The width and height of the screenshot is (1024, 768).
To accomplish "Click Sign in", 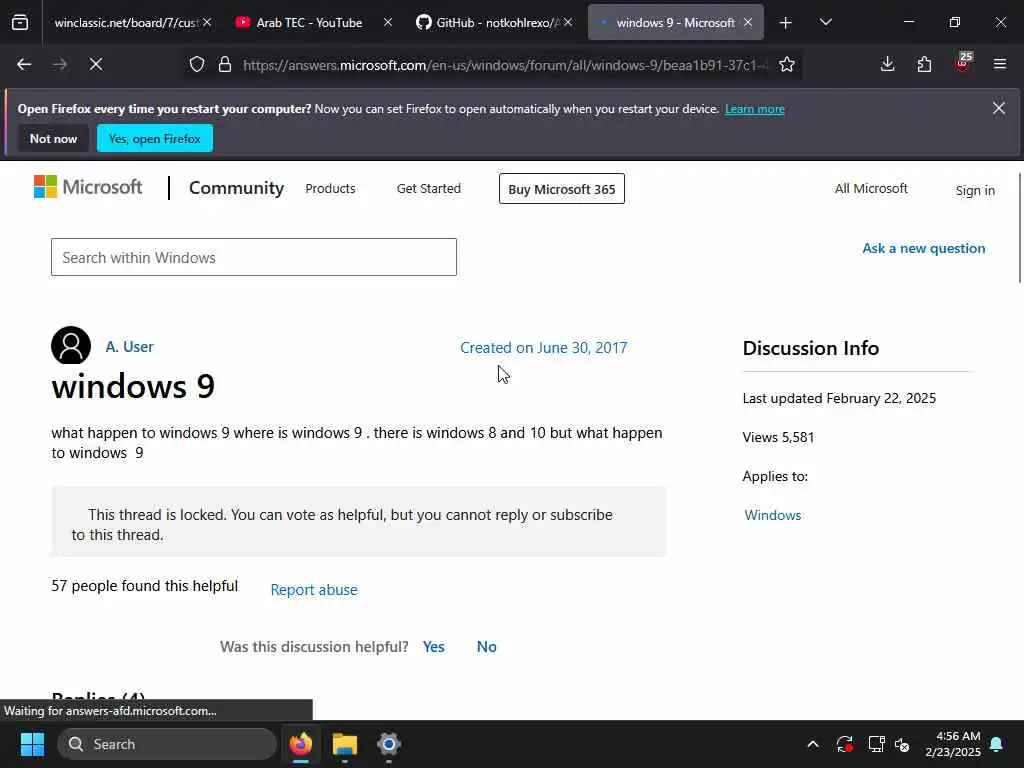I will pos(975,190).
